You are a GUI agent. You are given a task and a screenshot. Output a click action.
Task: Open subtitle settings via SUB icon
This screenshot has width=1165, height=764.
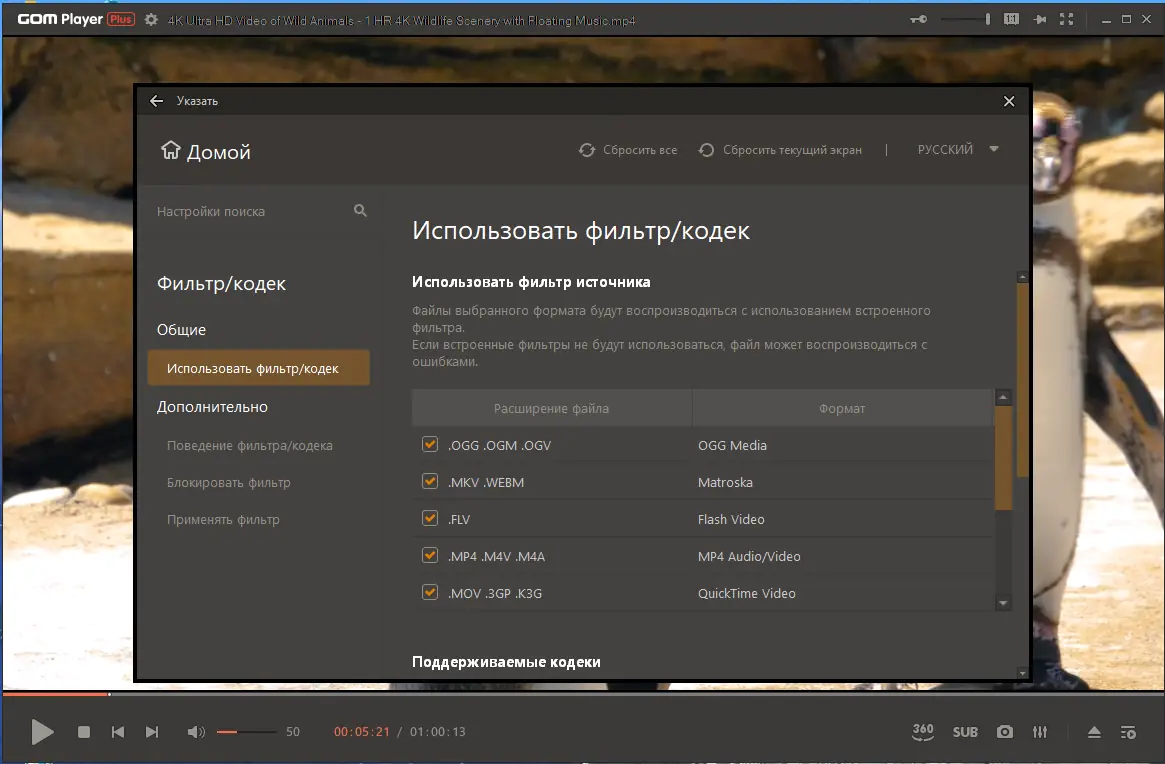click(x=965, y=732)
